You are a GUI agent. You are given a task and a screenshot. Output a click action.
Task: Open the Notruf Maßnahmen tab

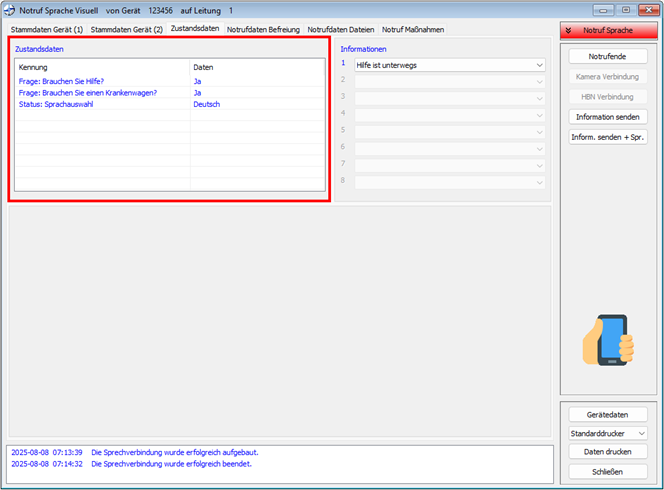click(413, 29)
